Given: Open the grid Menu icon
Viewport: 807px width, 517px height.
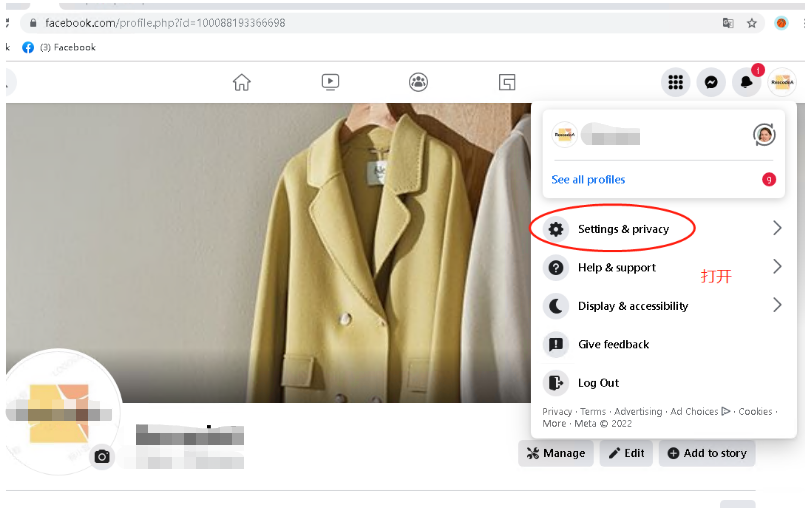Looking at the screenshot, I should click(676, 83).
